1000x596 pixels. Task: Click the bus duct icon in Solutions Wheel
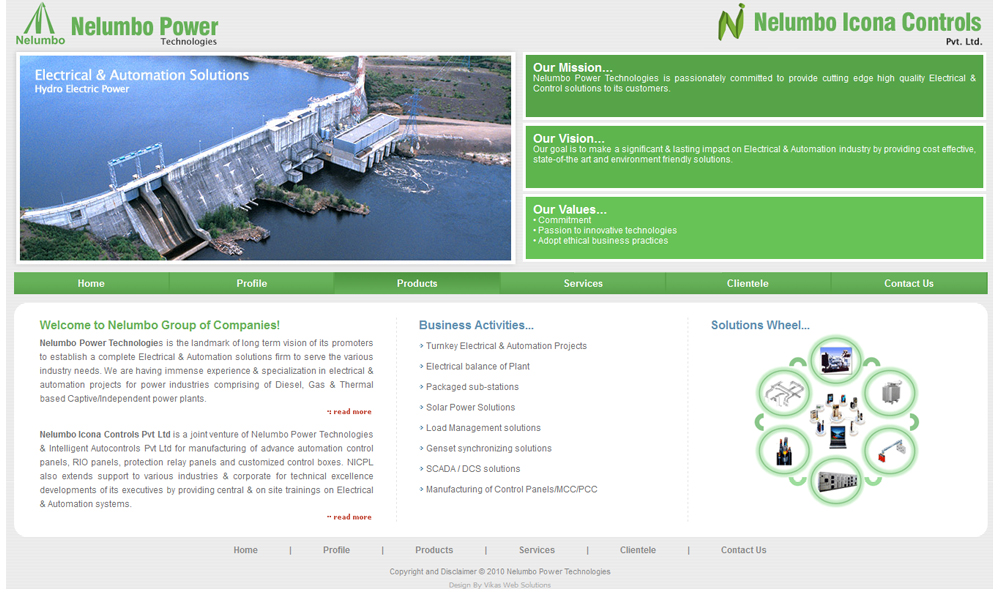point(890,451)
